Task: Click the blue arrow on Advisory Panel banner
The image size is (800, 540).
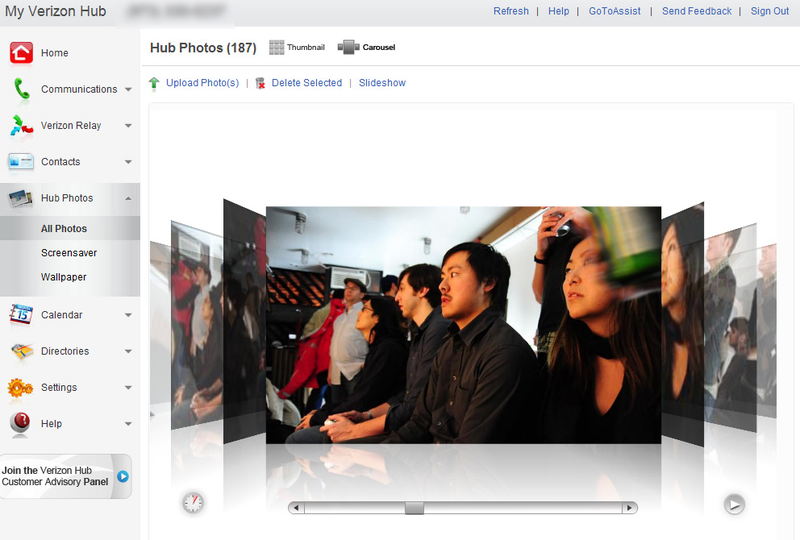Action: [x=123, y=476]
